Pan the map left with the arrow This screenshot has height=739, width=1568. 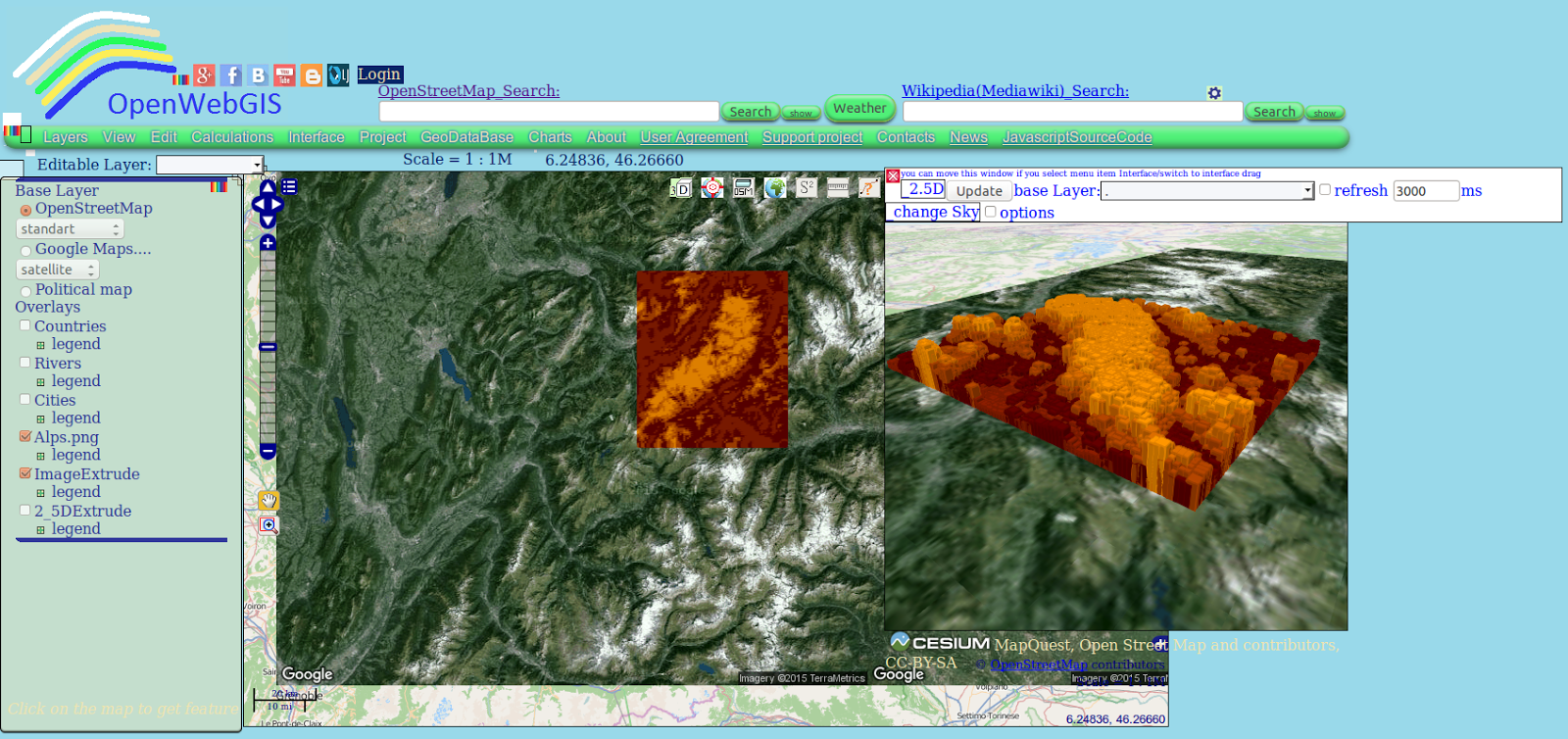click(x=258, y=204)
